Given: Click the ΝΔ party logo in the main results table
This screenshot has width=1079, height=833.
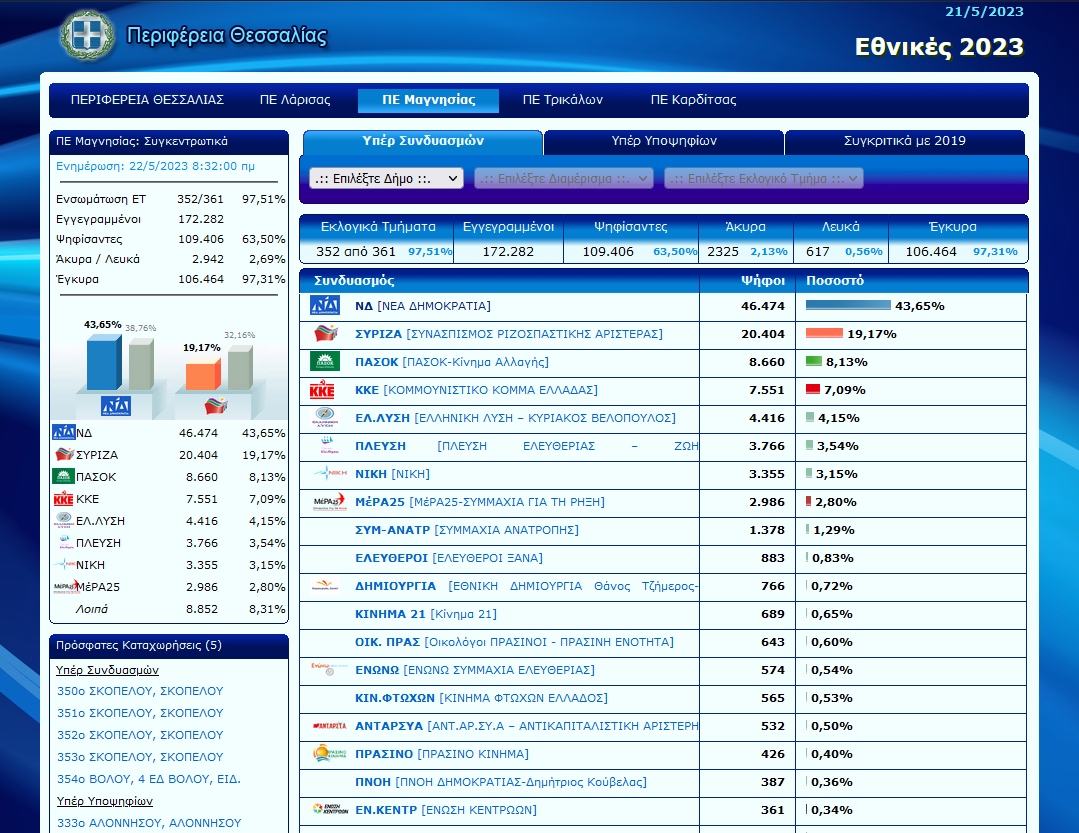Looking at the screenshot, I should point(325,305).
